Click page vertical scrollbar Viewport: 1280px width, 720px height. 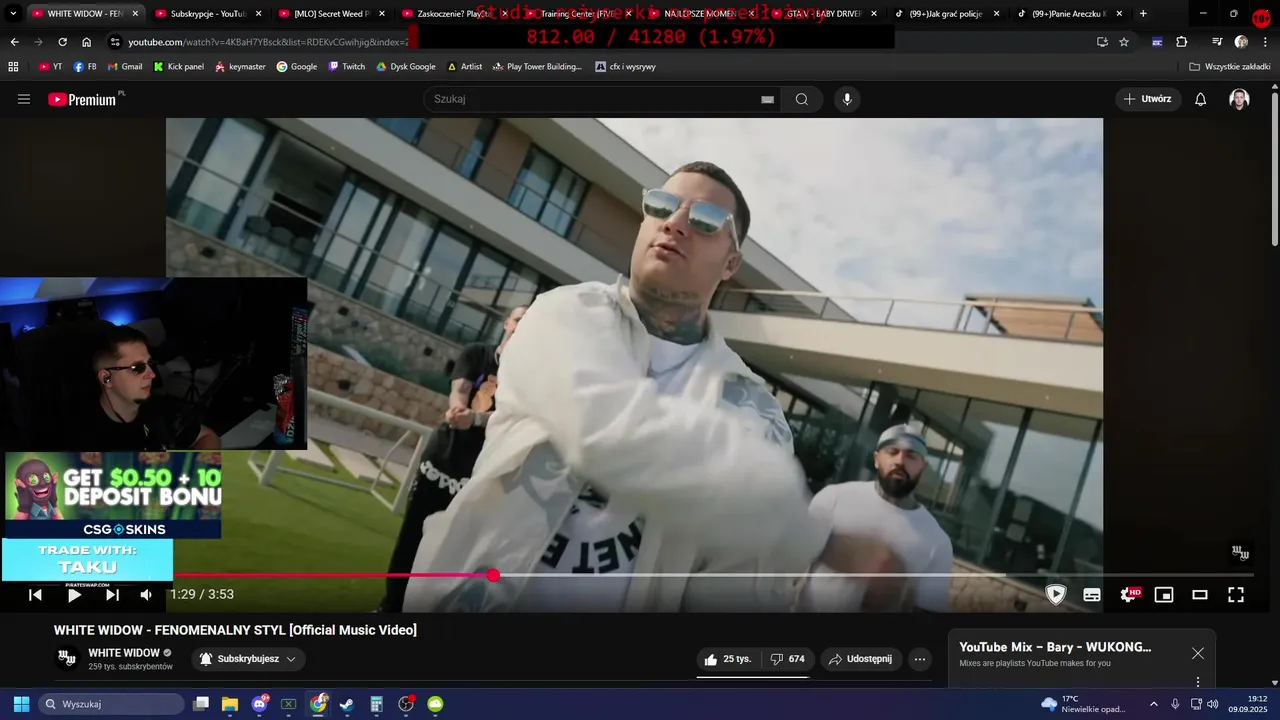1274,168
